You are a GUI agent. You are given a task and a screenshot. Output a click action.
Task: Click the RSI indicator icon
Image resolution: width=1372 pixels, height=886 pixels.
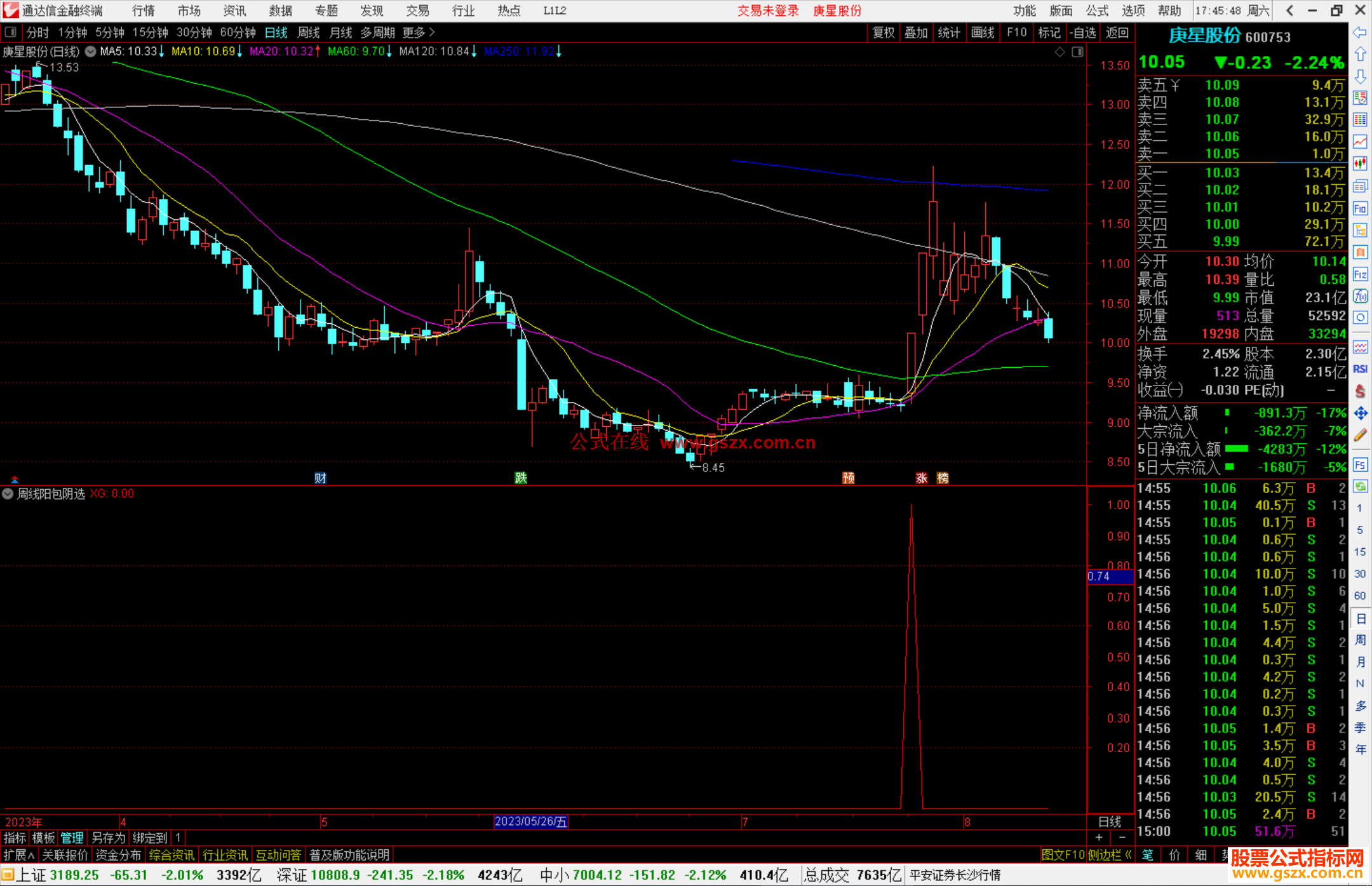pos(1360,369)
